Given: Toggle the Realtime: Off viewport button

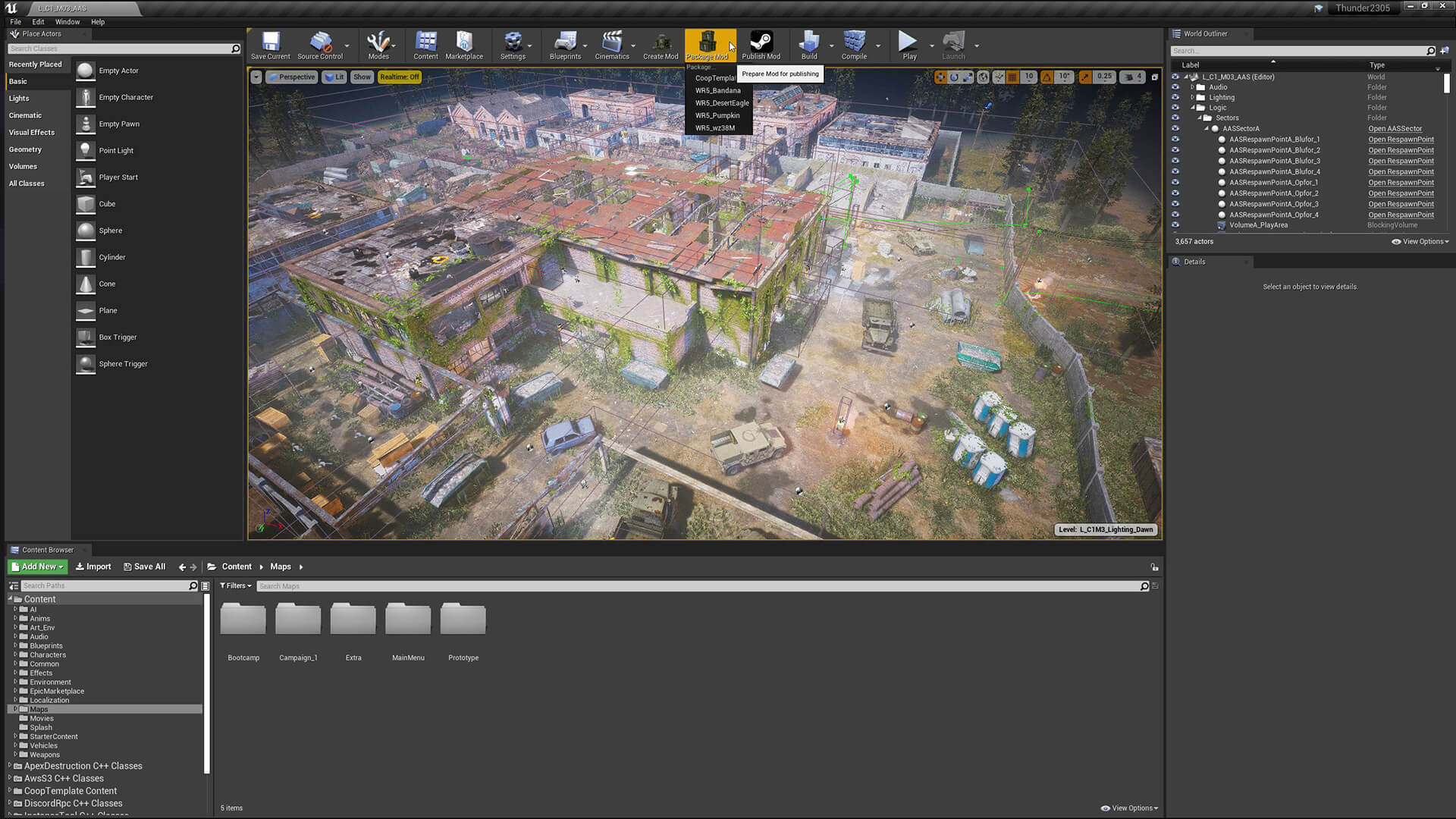Looking at the screenshot, I should point(400,77).
